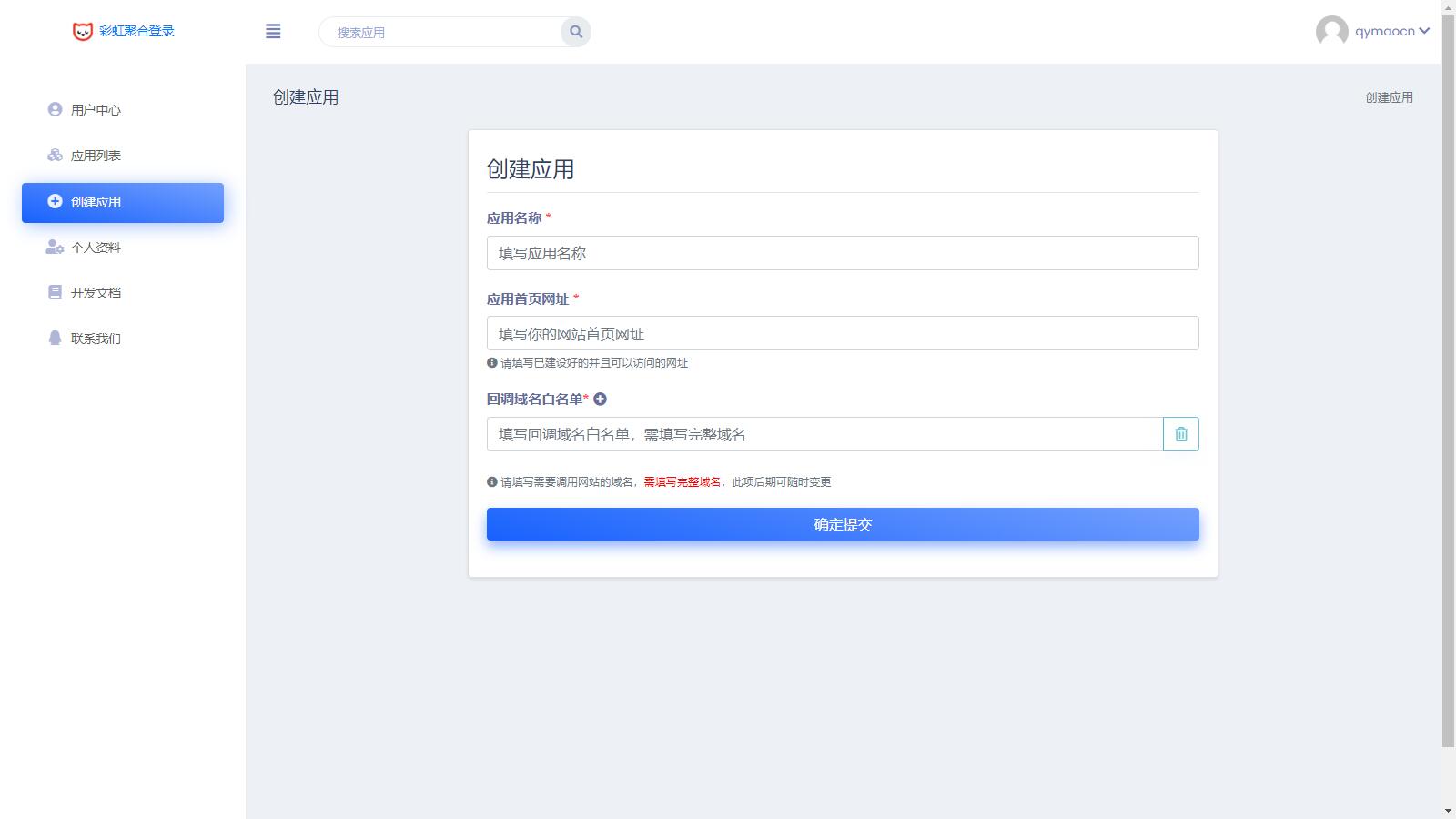Screen dimensions: 1456x819
Task: Click the trash icon beside the callback domain field
Action: coord(1180,434)
